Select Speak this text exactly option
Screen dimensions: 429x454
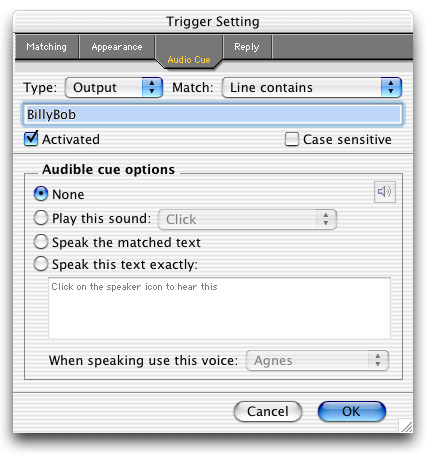(x=41, y=264)
